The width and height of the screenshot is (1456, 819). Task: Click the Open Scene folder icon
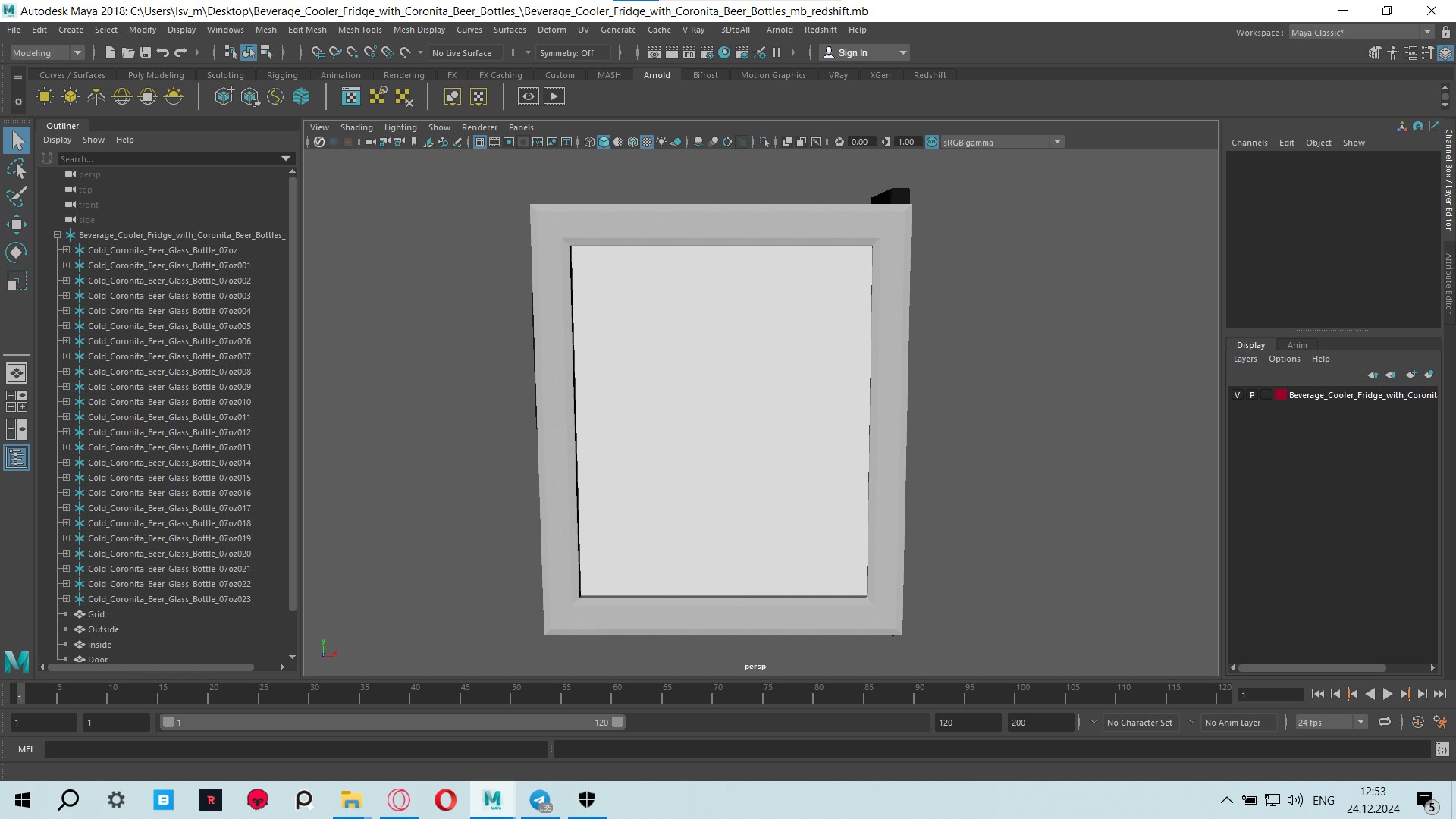[127, 52]
